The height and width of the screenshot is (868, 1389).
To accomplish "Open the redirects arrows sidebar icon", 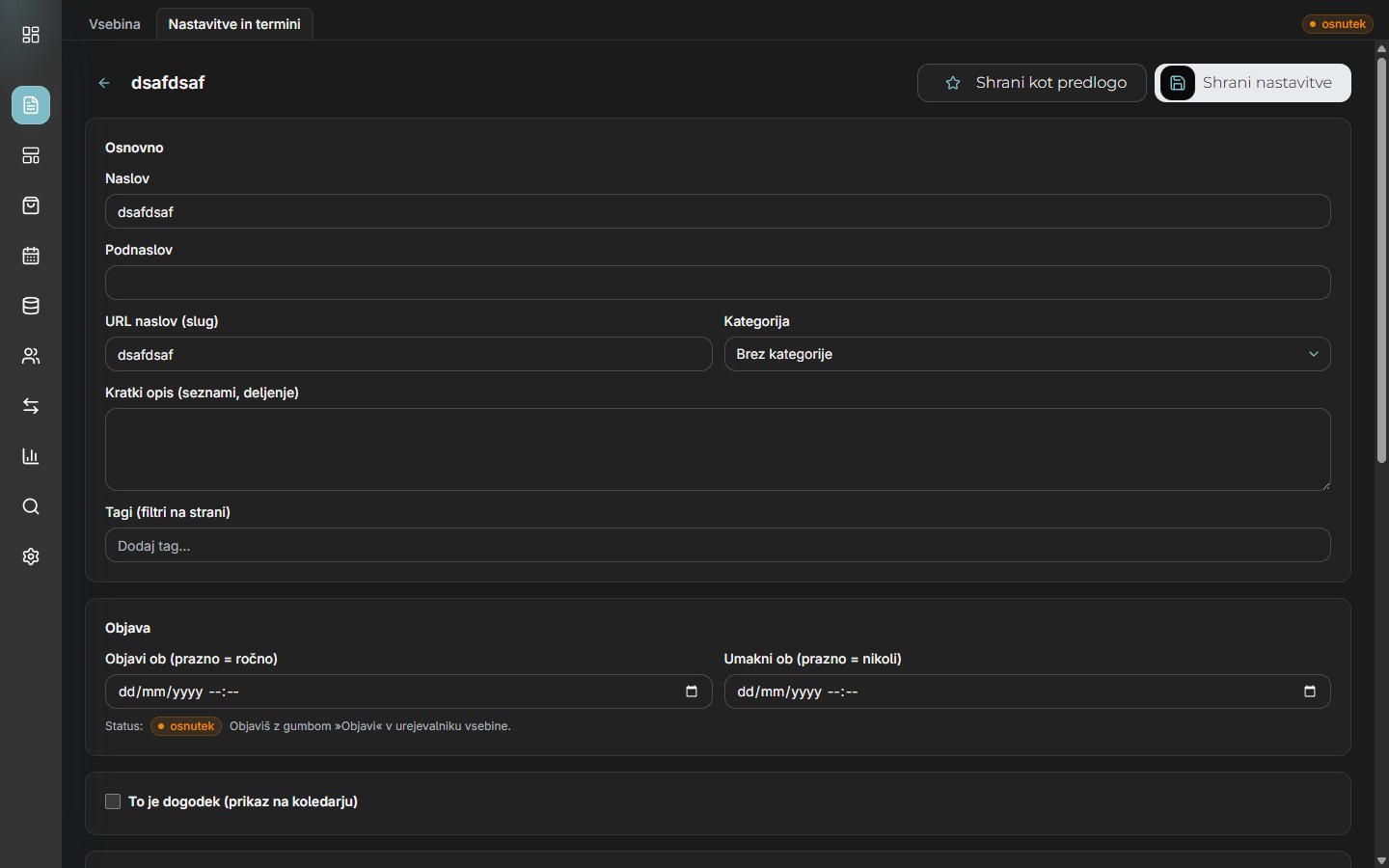I will (x=31, y=406).
